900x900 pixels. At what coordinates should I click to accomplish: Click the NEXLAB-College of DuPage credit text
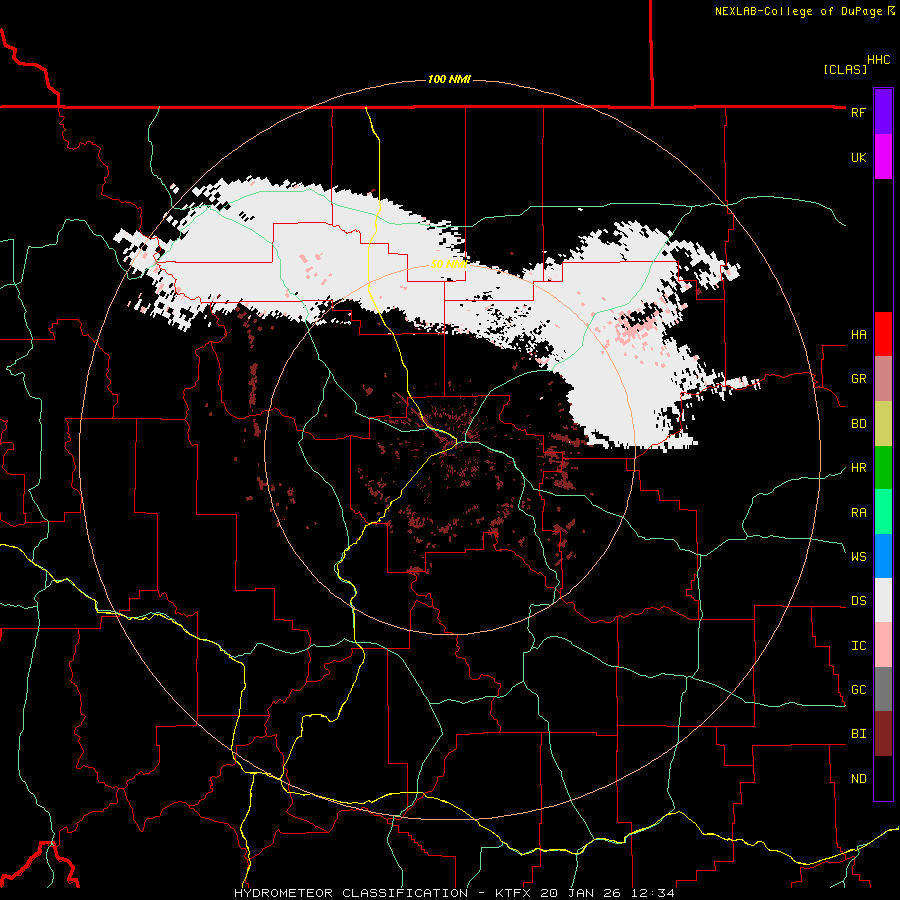[x=799, y=11]
